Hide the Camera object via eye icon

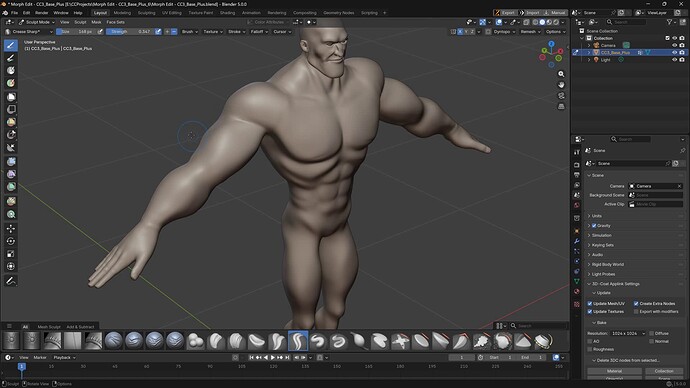(x=674, y=45)
